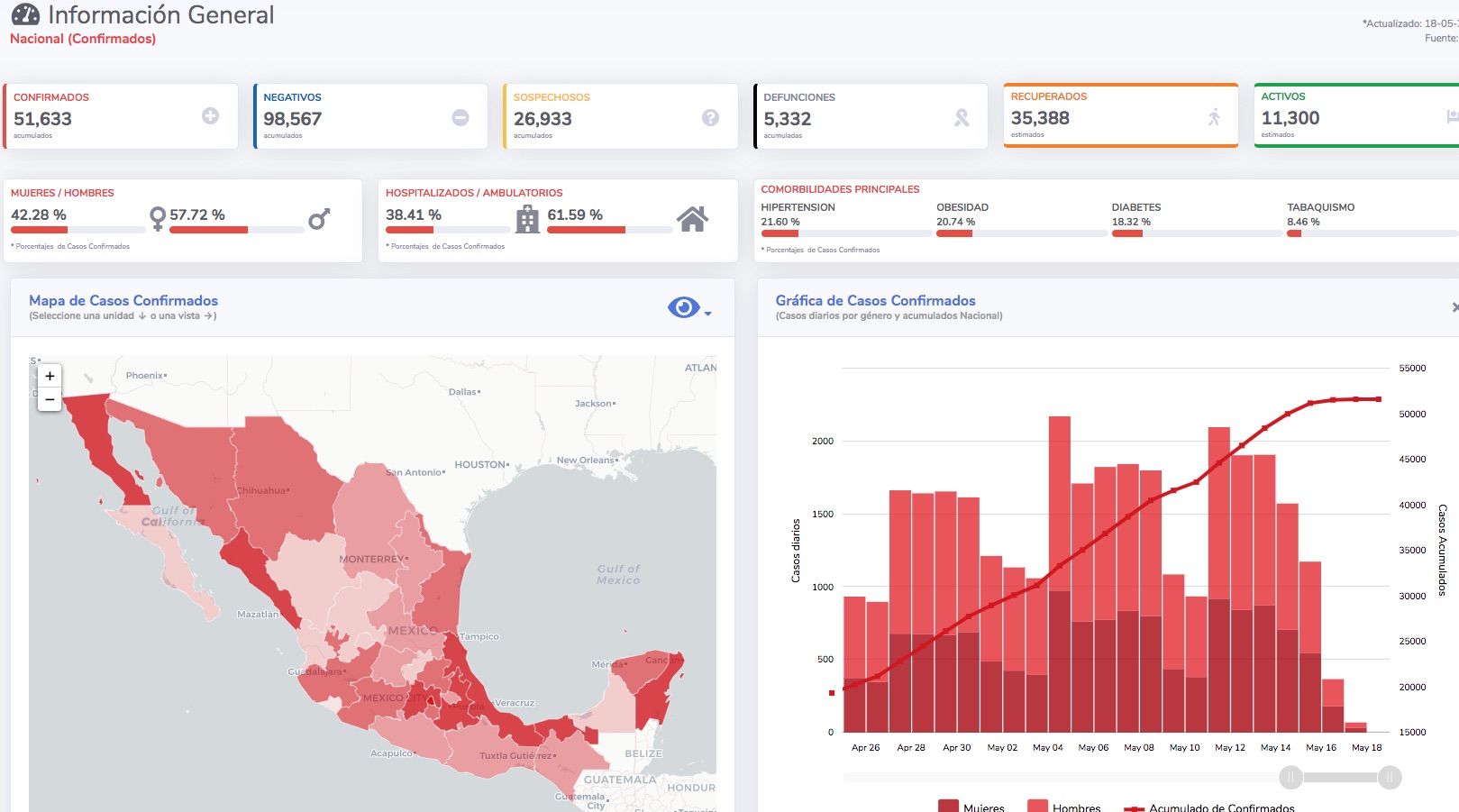Zoom out the map with minus button
Viewport: 1459px width, 812px height.
[50, 399]
